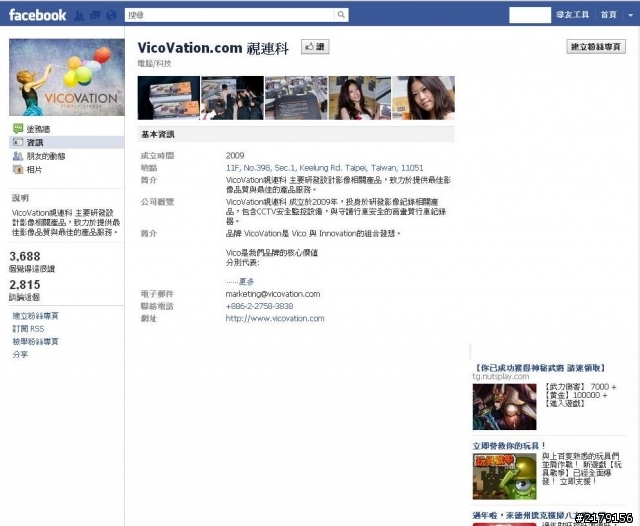
Task: Open the VicoVation profile picture
Action: click(x=67, y=77)
